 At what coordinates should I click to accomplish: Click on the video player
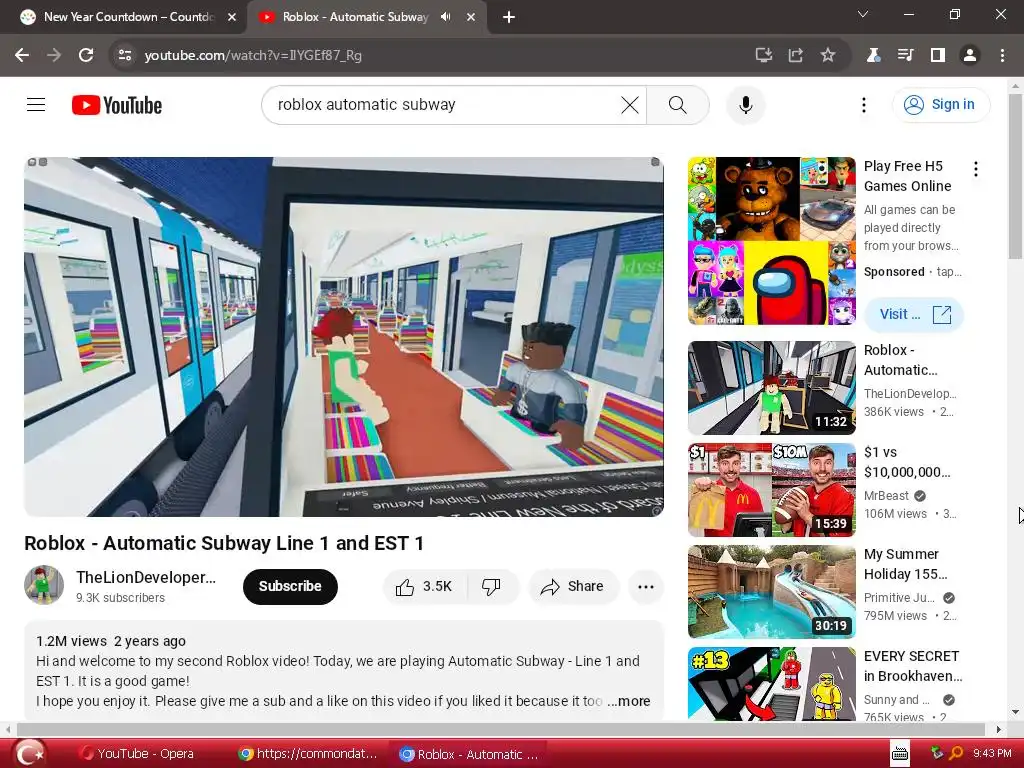(x=344, y=336)
